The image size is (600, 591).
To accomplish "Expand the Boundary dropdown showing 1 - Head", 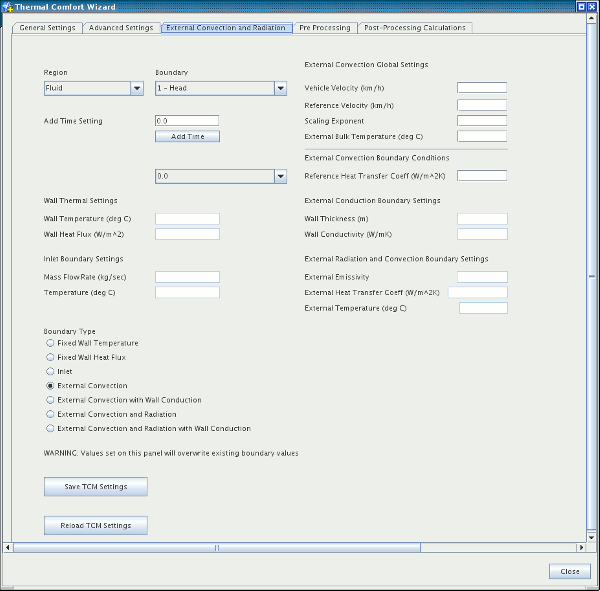I will [221, 88].
